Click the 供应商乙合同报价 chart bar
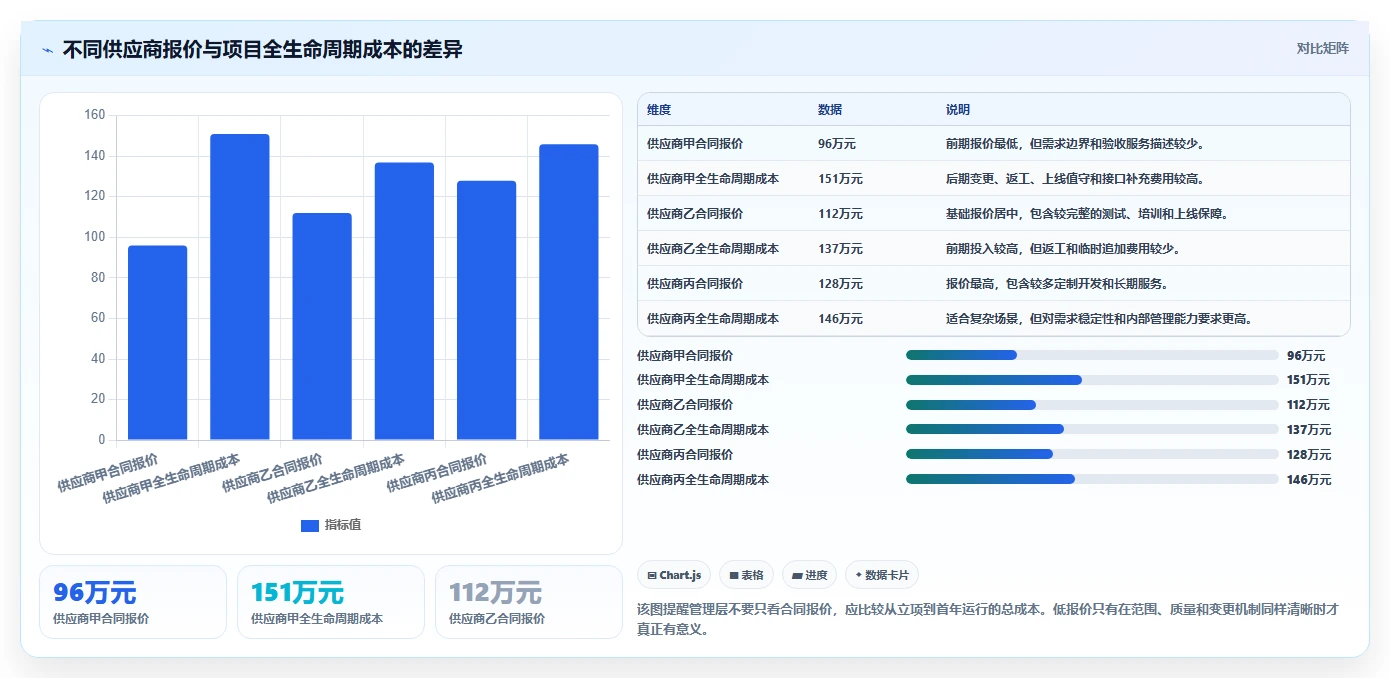The width and height of the screenshot is (1390, 678). click(x=322, y=326)
